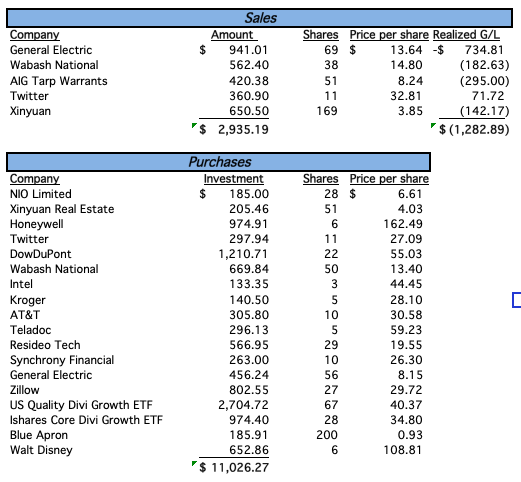Screen dimensions: 521x482
Task: Select Blue Apron shares value 200
Action: (327, 435)
